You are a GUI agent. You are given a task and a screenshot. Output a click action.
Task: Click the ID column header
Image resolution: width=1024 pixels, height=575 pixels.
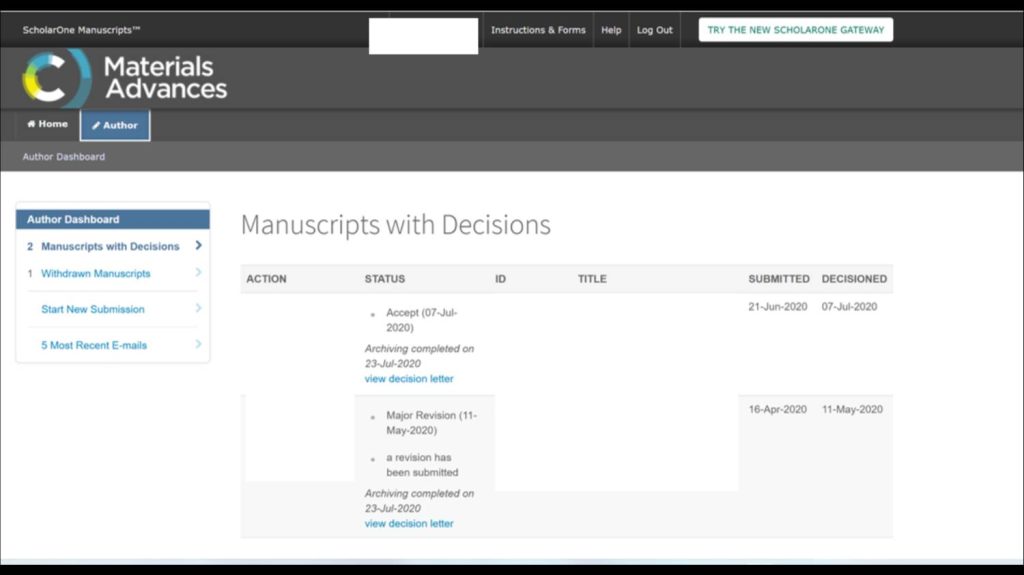tap(500, 279)
